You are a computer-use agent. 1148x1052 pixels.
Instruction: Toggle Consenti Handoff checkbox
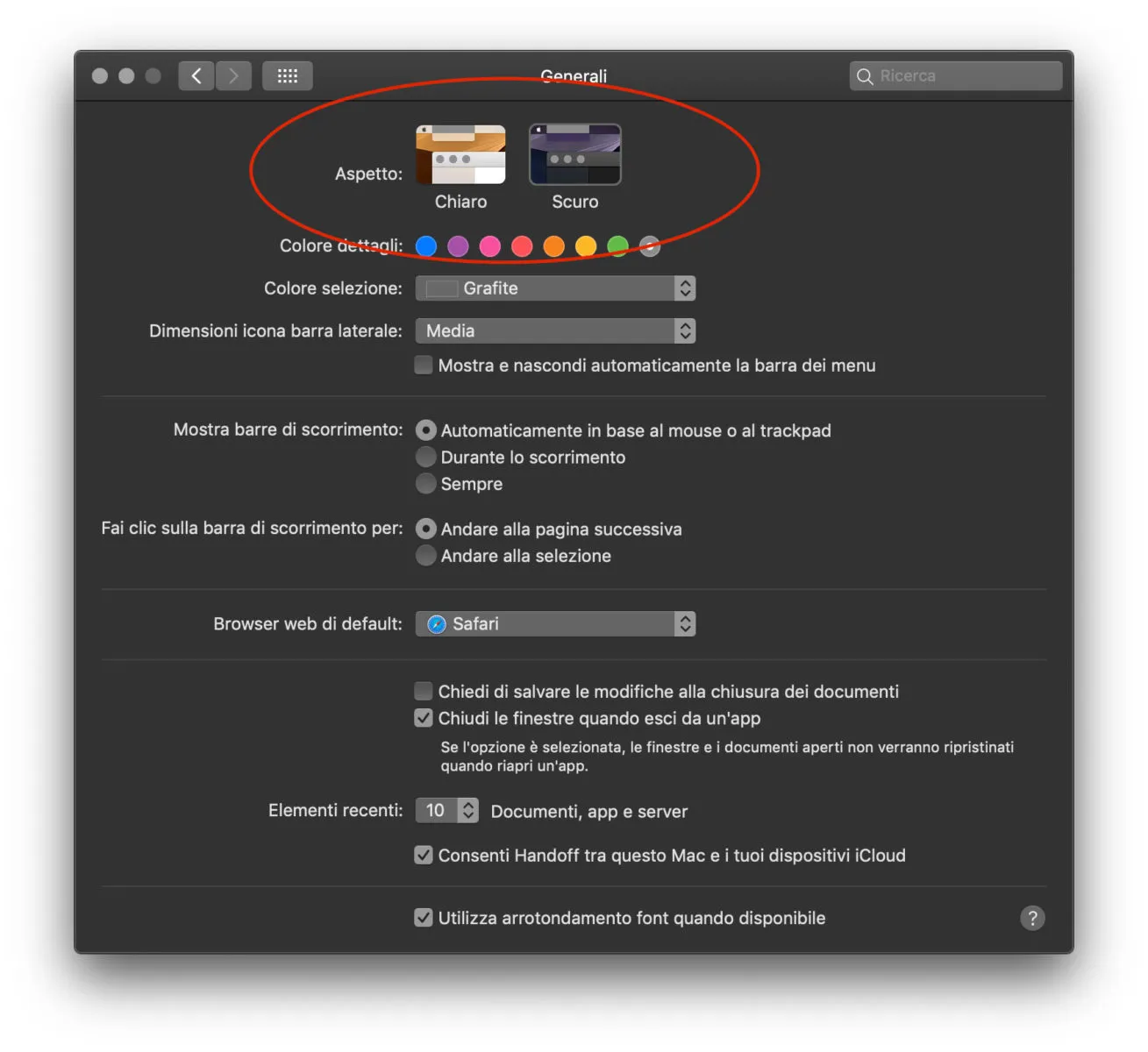[x=424, y=855]
